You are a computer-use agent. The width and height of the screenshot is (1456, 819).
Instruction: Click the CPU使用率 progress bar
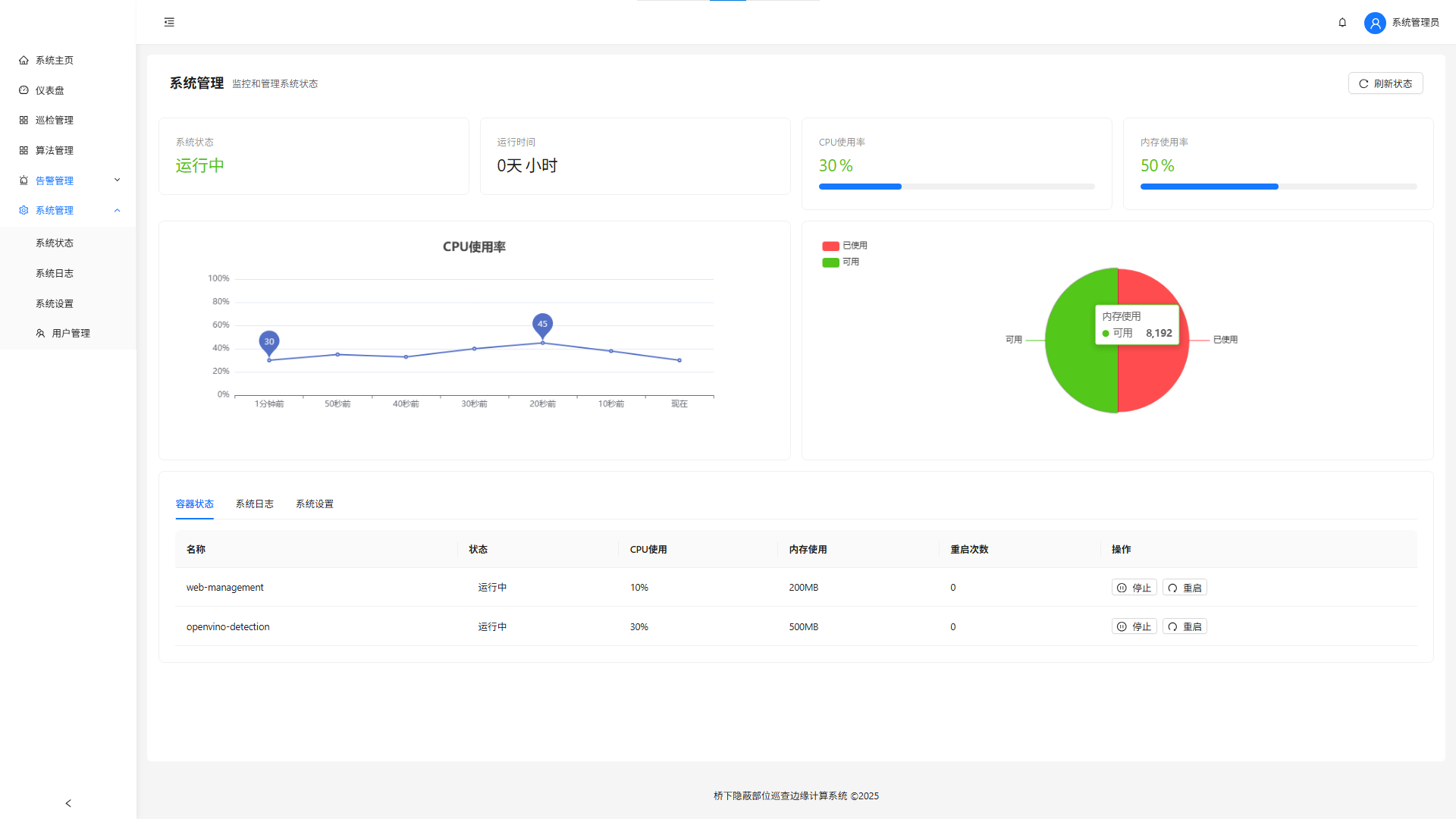(x=957, y=187)
